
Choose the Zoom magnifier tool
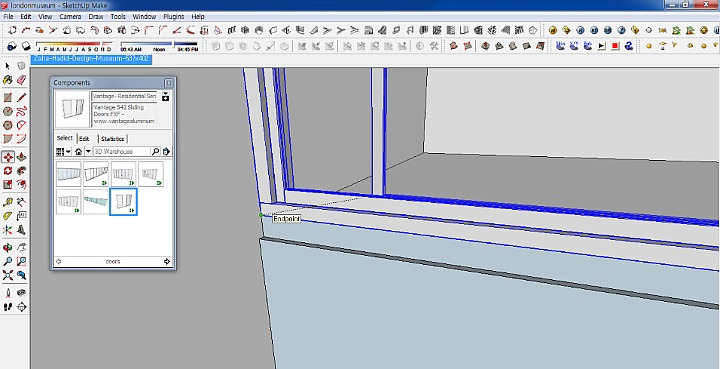(x=8, y=261)
